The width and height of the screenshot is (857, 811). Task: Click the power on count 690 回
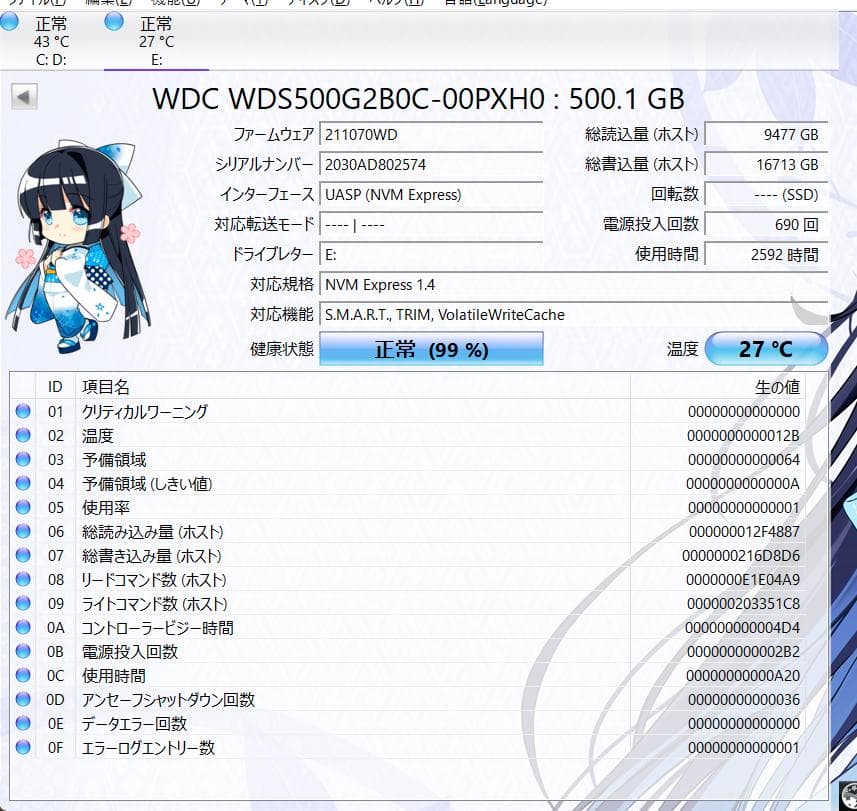tap(766, 225)
